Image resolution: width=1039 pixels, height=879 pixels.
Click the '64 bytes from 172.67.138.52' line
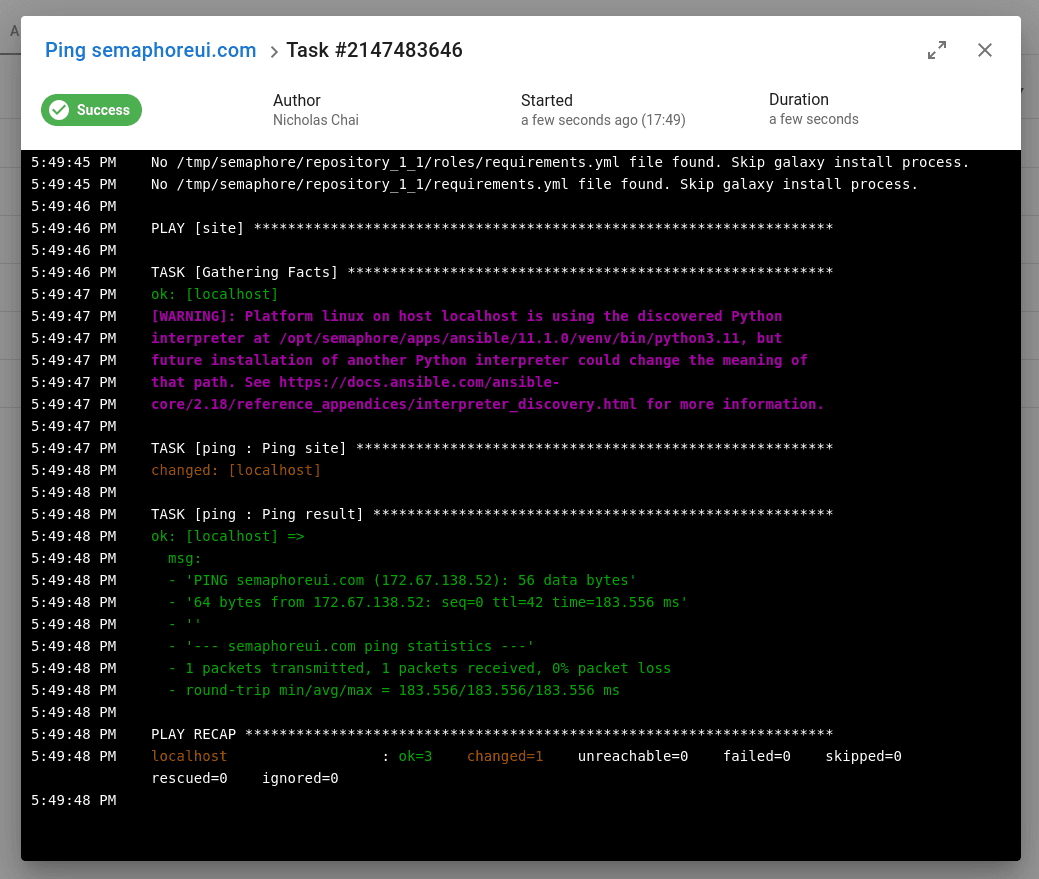pyautogui.click(x=428, y=602)
